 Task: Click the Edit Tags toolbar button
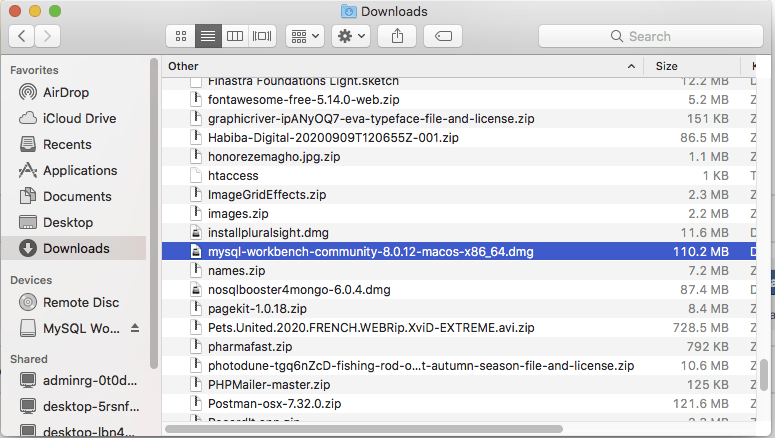[x=443, y=36]
